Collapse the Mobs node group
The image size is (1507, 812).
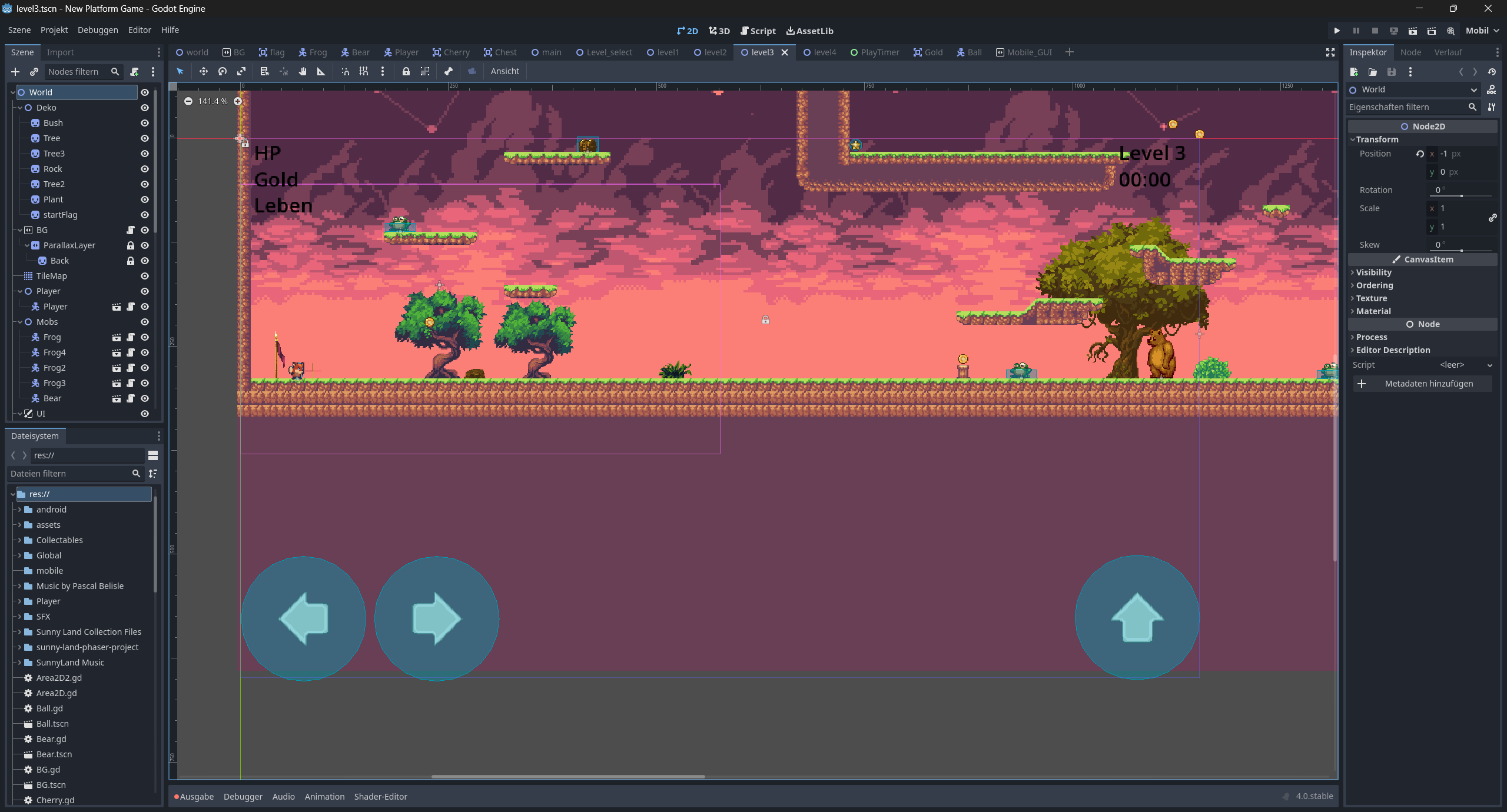point(20,322)
